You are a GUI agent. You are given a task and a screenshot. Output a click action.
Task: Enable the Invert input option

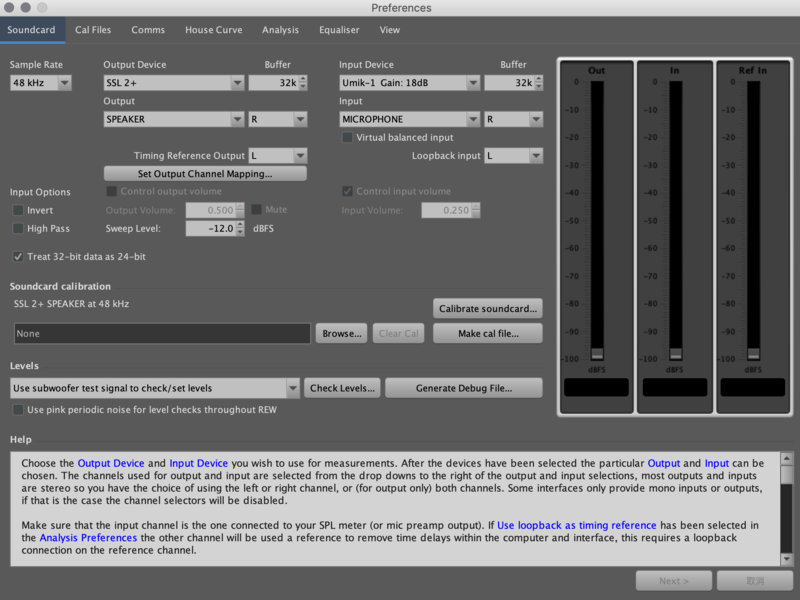[18, 211]
